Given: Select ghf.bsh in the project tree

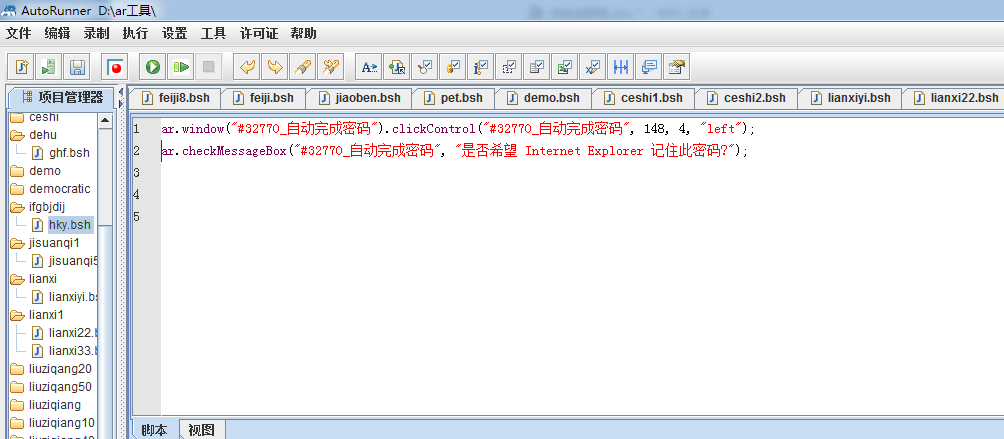Looking at the screenshot, I should (69, 153).
